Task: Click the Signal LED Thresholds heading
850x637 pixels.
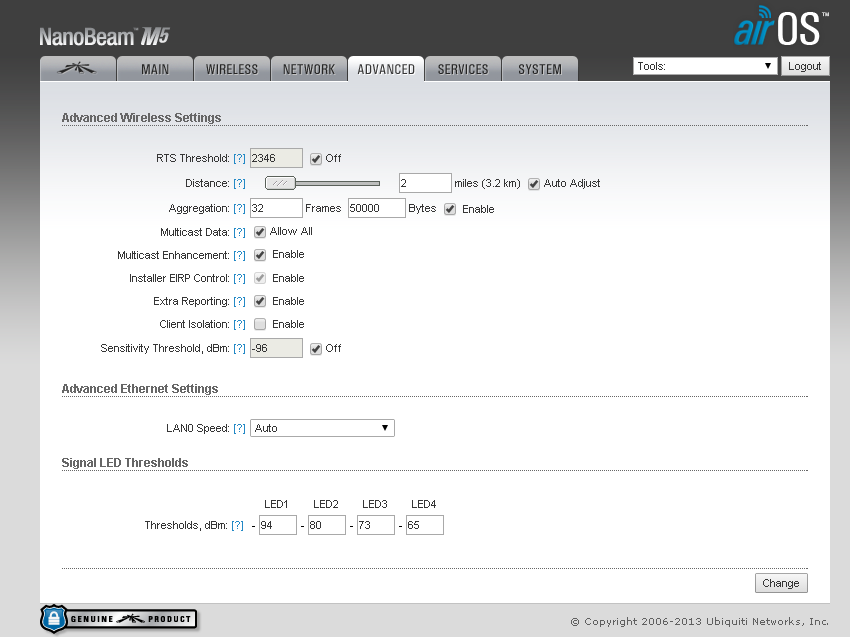Action: [x=125, y=462]
